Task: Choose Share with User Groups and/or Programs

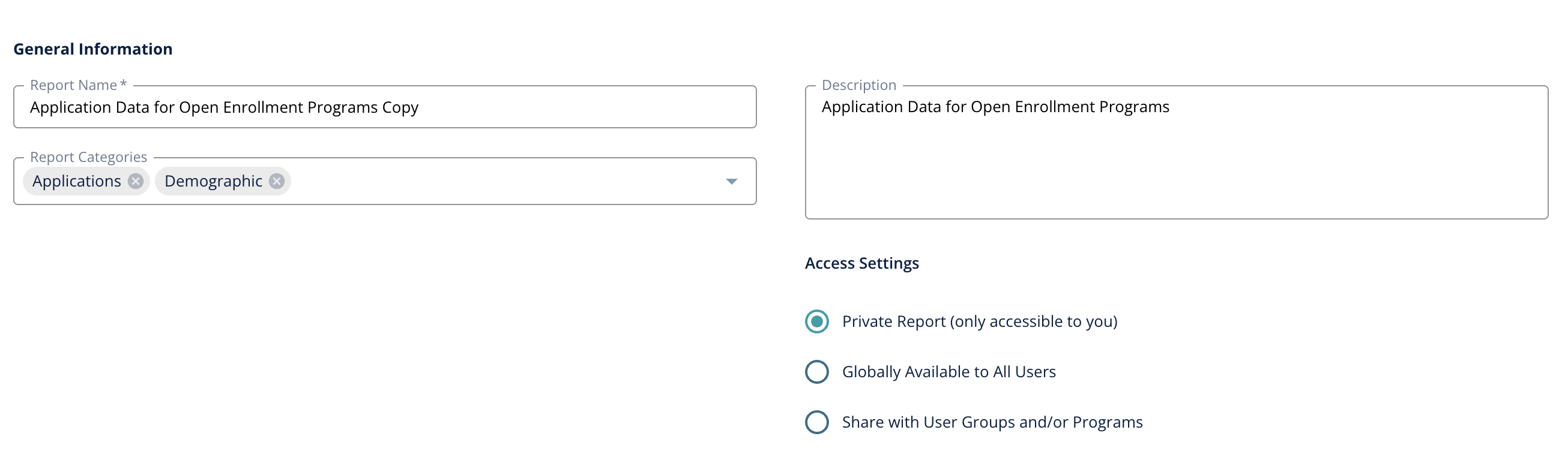Action: point(817,422)
